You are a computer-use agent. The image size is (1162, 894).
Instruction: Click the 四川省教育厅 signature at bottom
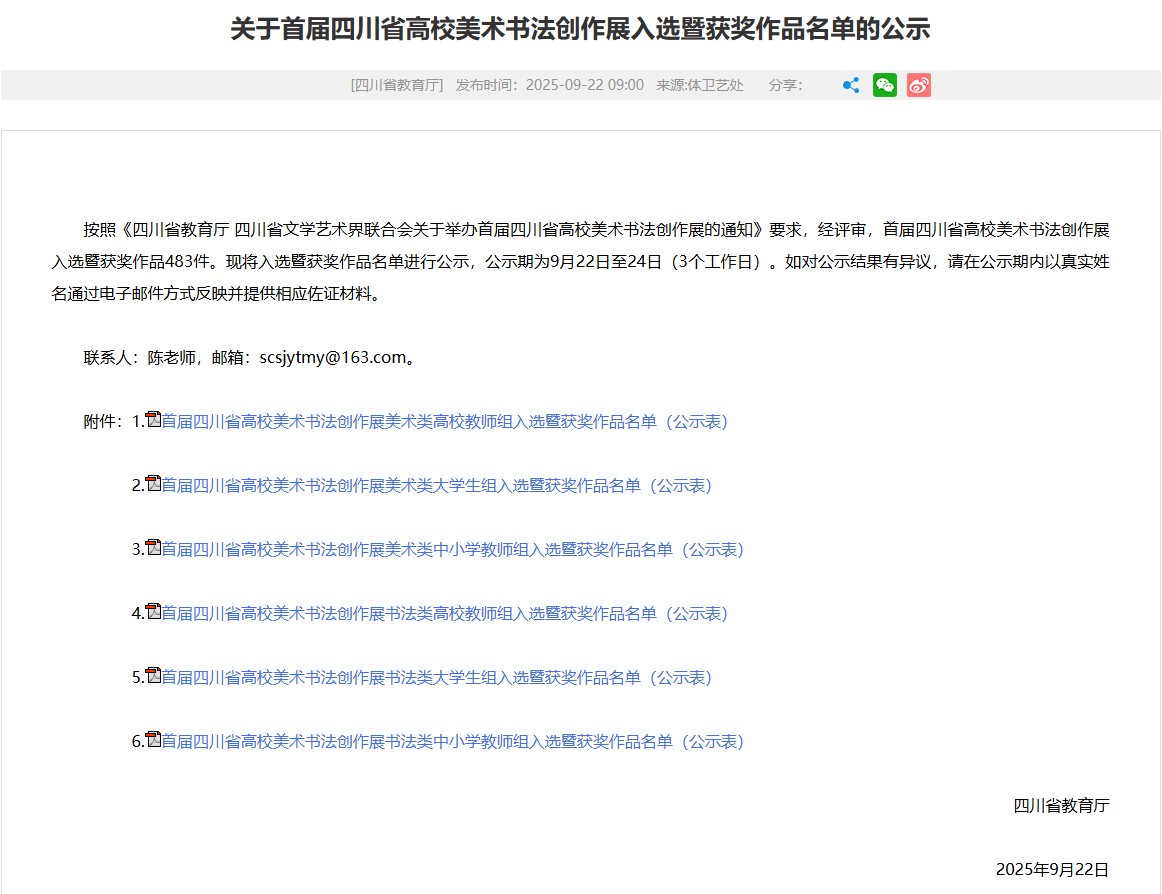(1061, 806)
